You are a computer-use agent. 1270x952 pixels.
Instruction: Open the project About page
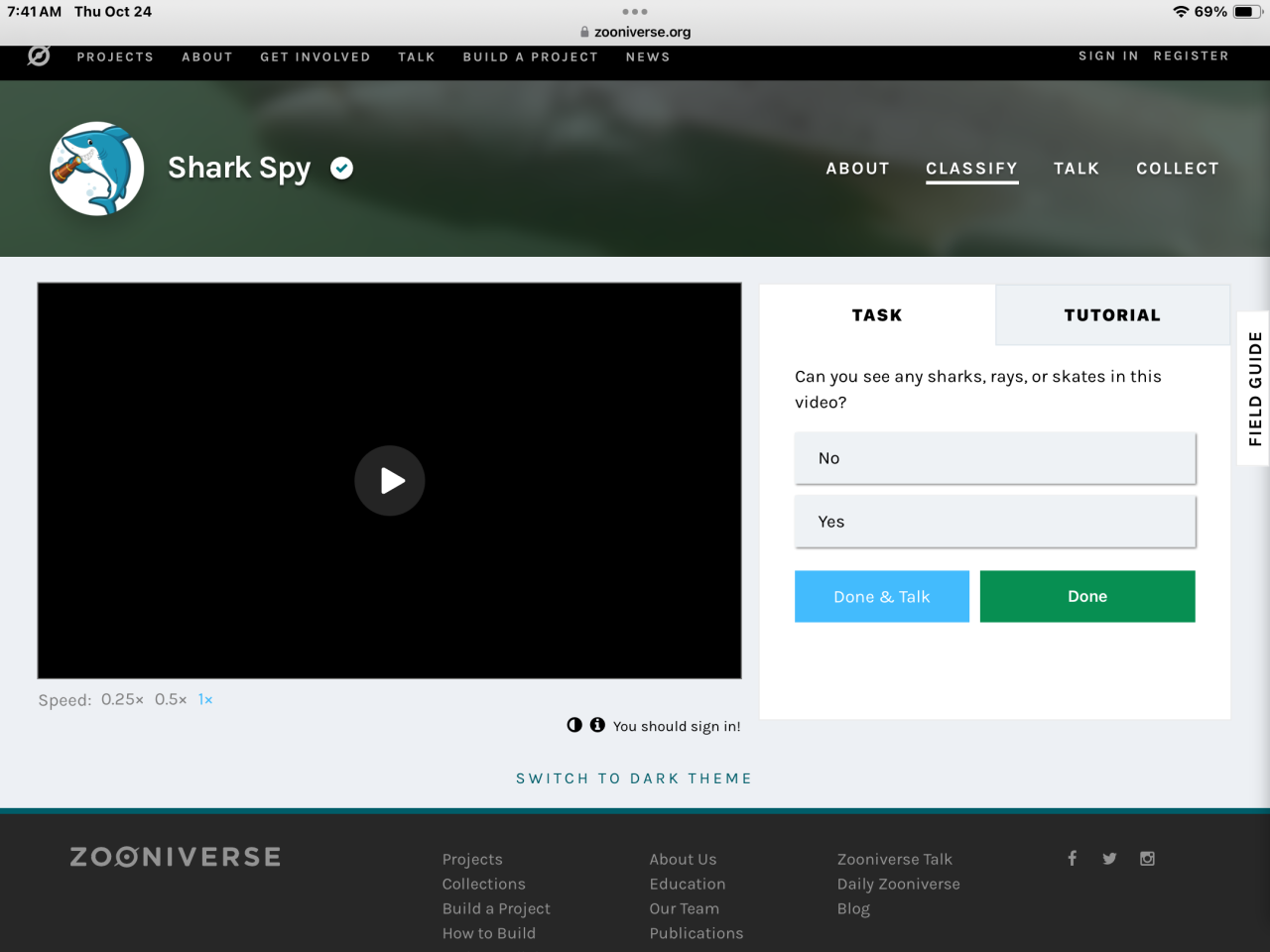click(x=858, y=169)
